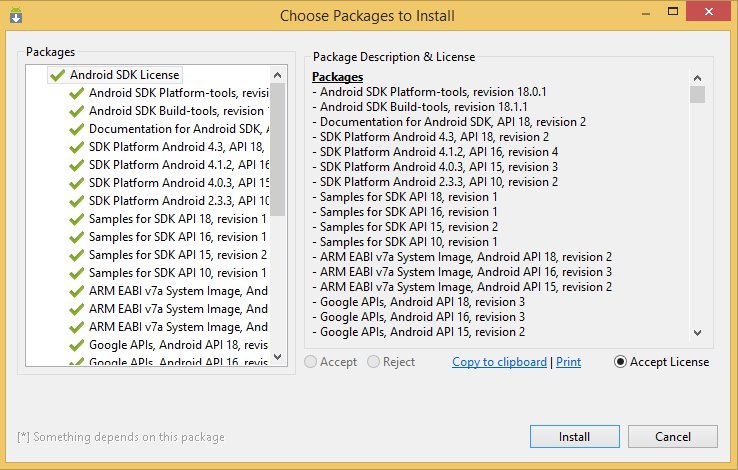Click checkmark icon for Documentation for Android SDK
This screenshot has height=470, width=738.
(76, 129)
